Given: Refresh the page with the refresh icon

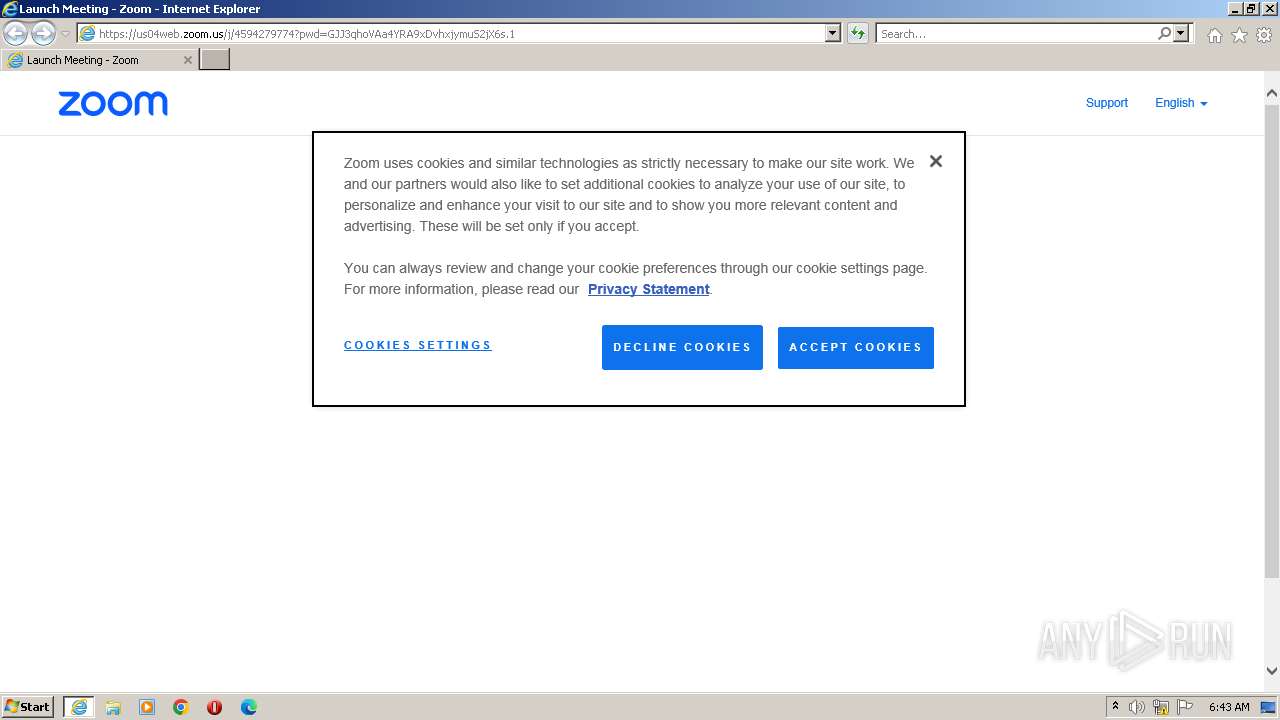Looking at the screenshot, I should (x=857, y=34).
